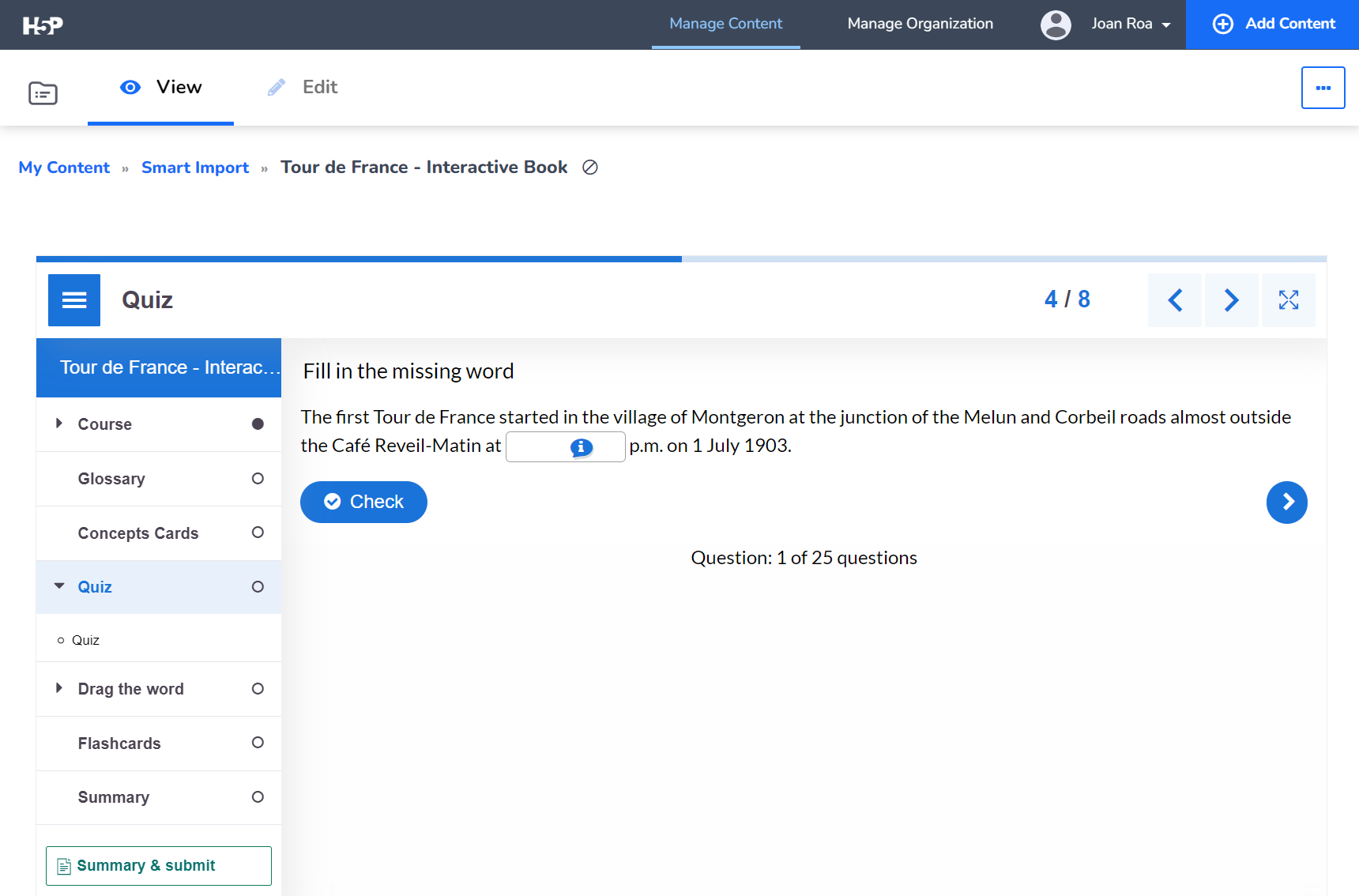Image resolution: width=1359 pixels, height=896 pixels.
Task: Switch to Manage Content tab
Action: pyautogui.click(x=726, y=24)
